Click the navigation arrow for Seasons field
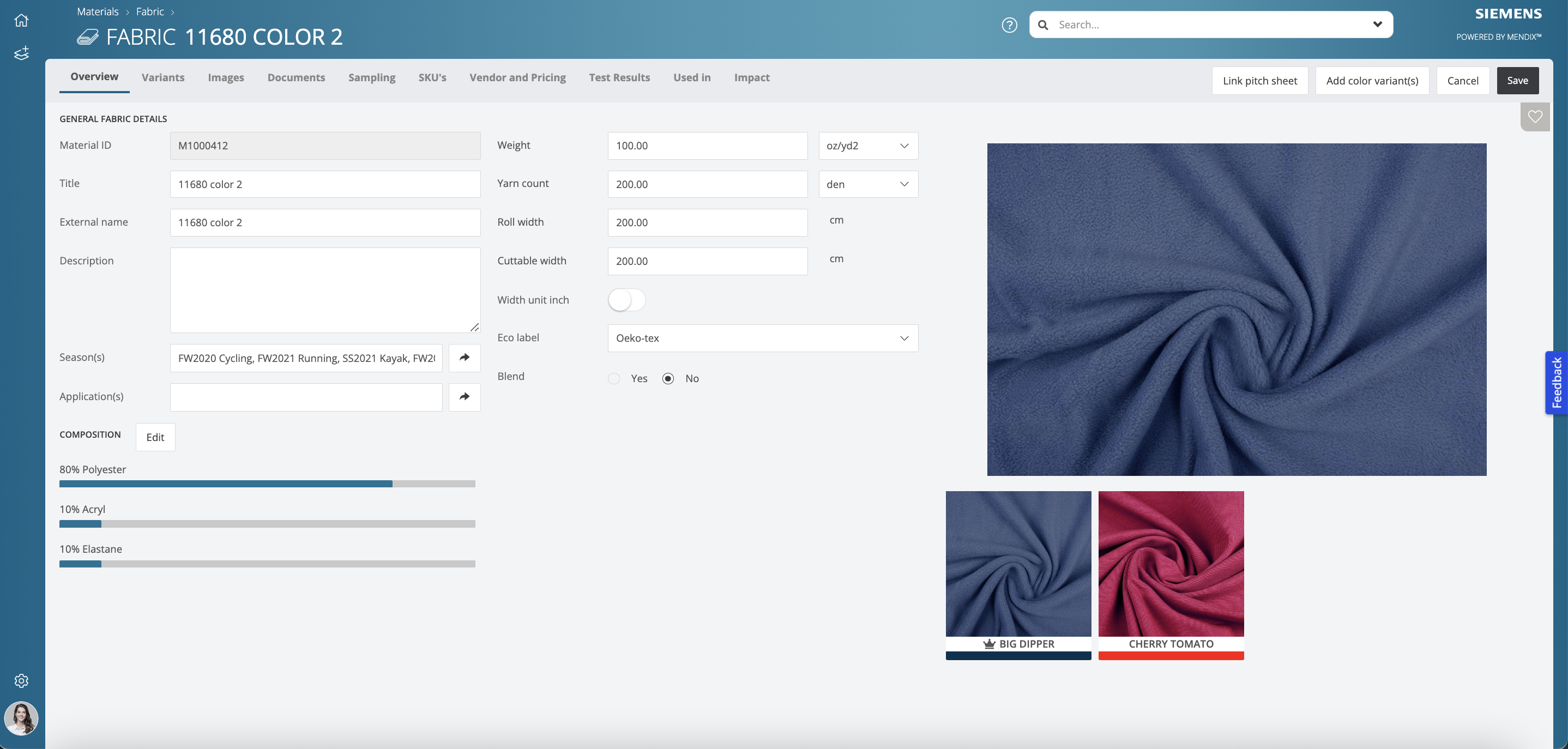1568x749 pixels. 463,358
